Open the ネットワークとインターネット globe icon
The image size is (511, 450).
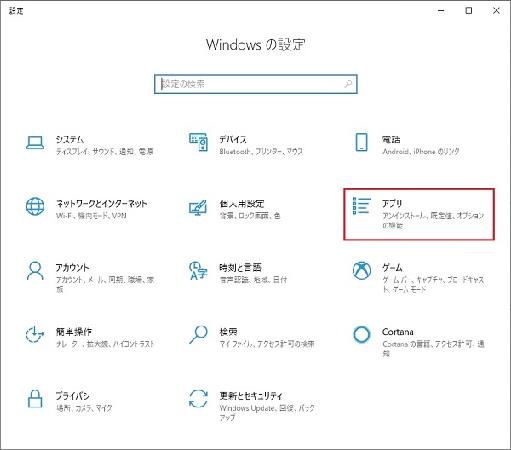[x=35, y=206]
